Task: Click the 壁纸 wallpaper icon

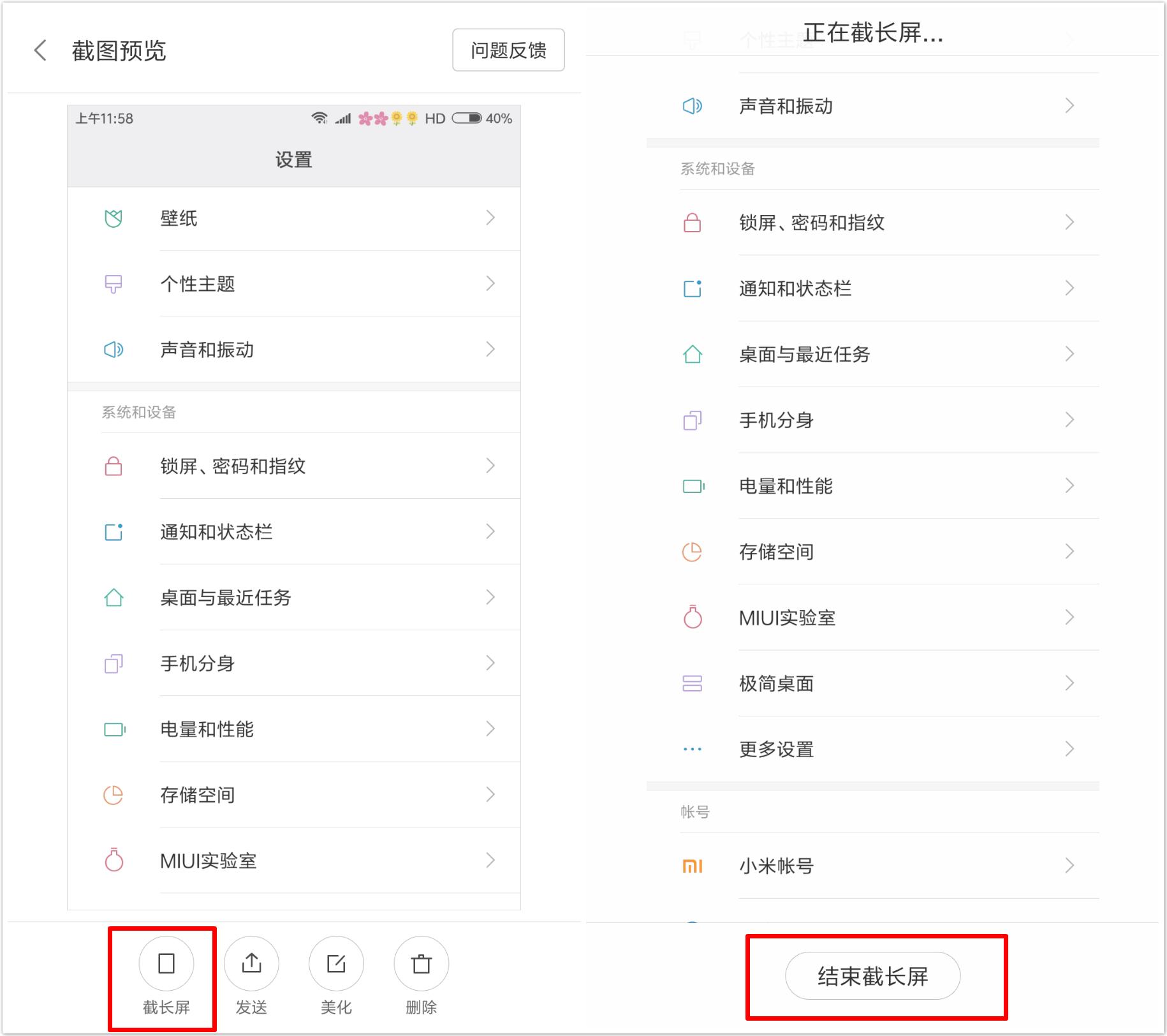Action: pyautogui.click(x=114, y=218)
